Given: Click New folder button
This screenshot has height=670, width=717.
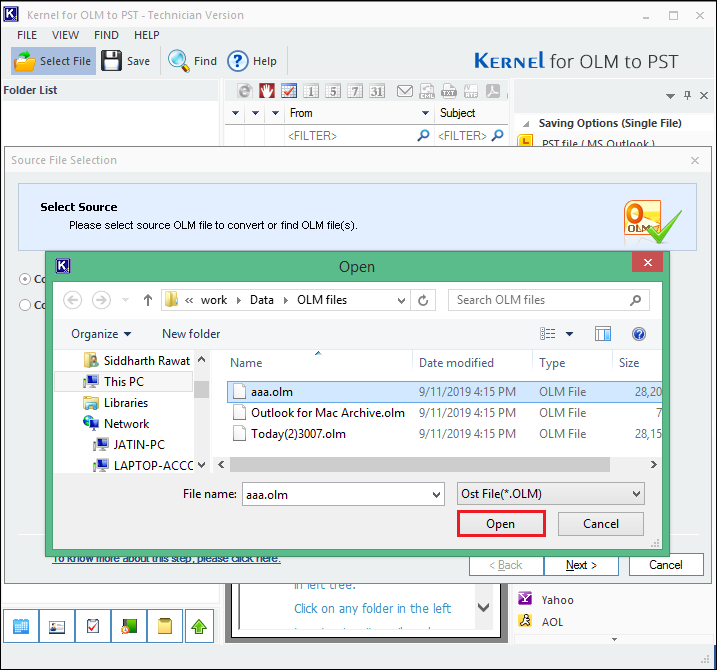Looking at the screenshot, I should click(191, 334).
